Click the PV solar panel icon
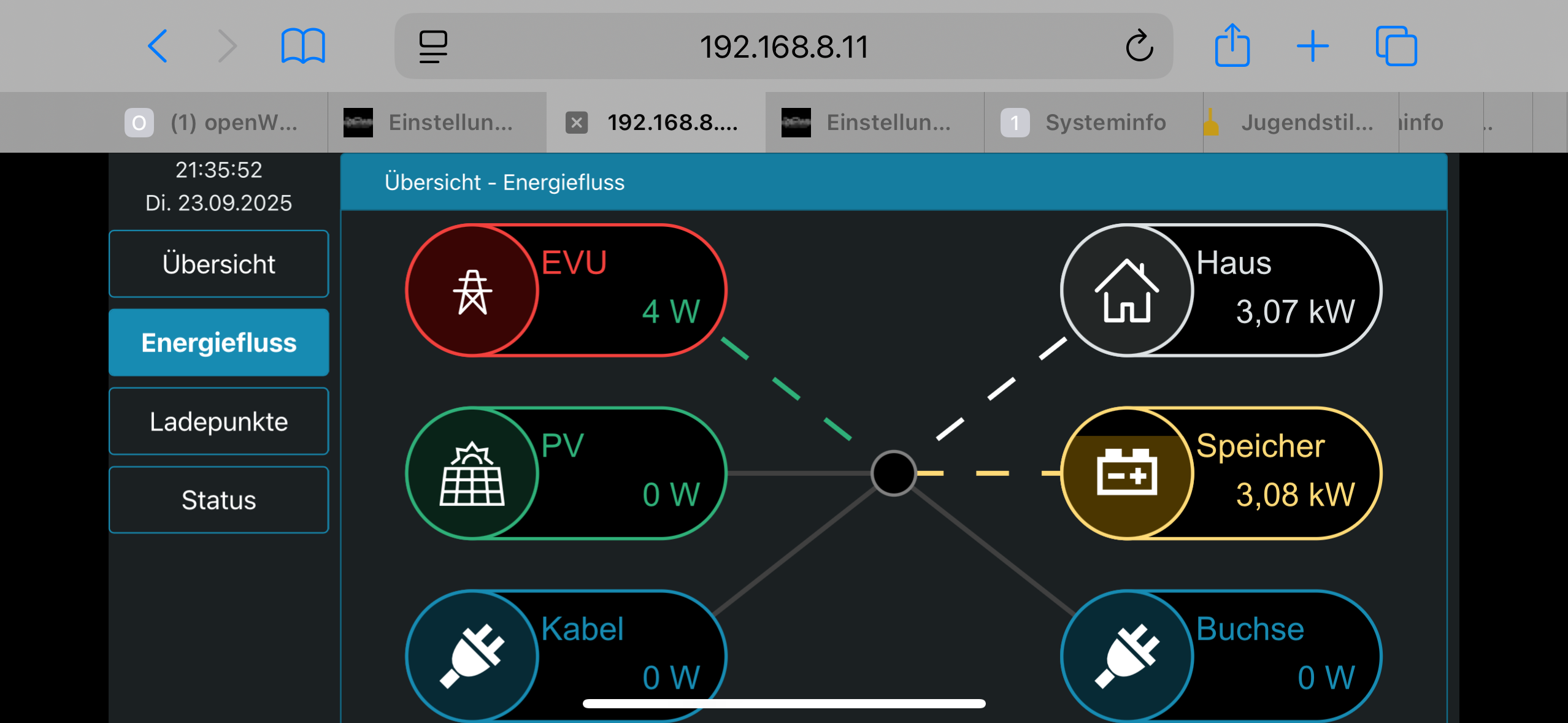1568x723 pixels. click(472, 473)
